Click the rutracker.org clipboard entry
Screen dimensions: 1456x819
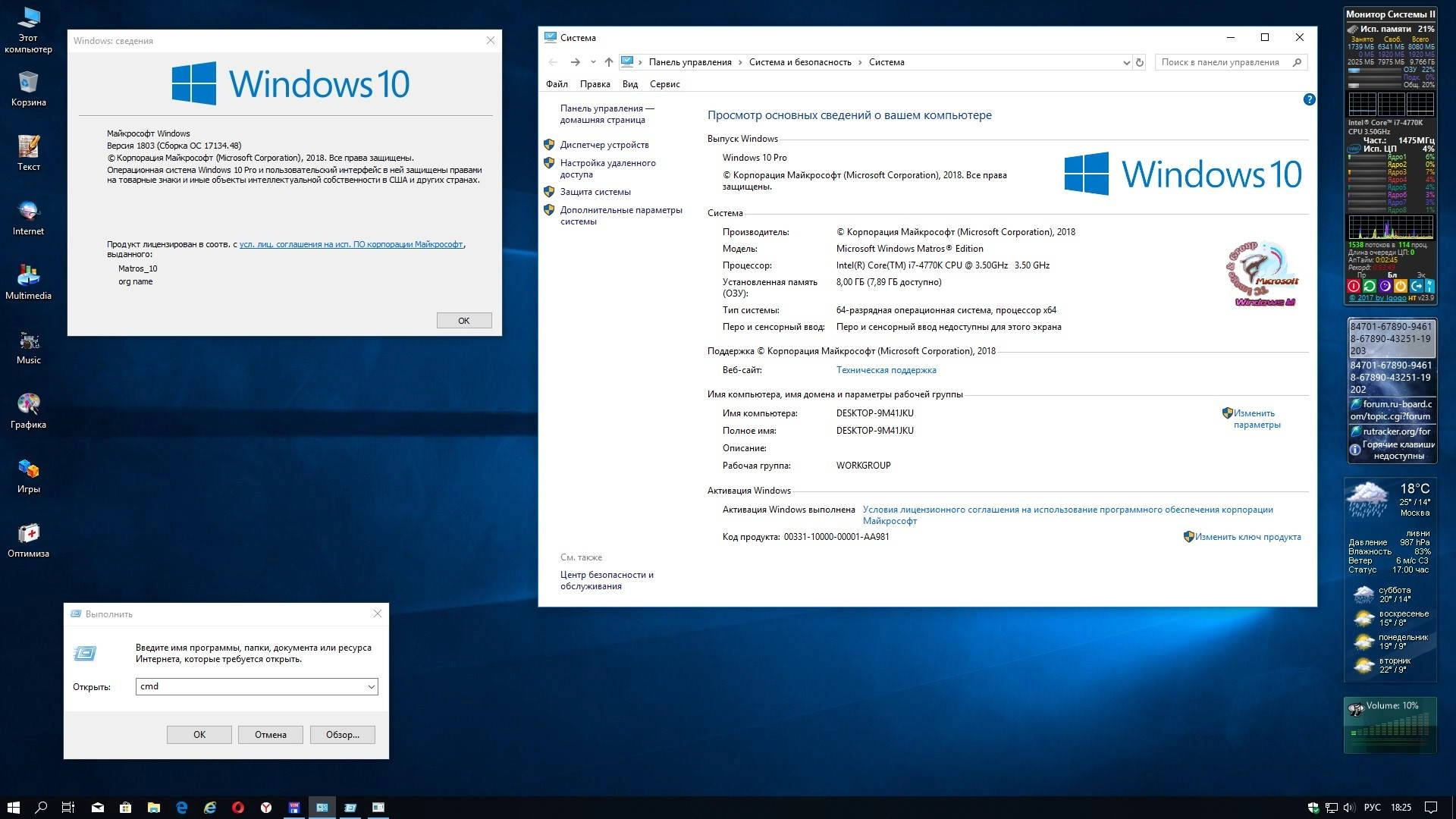(x=1391, y=431)
